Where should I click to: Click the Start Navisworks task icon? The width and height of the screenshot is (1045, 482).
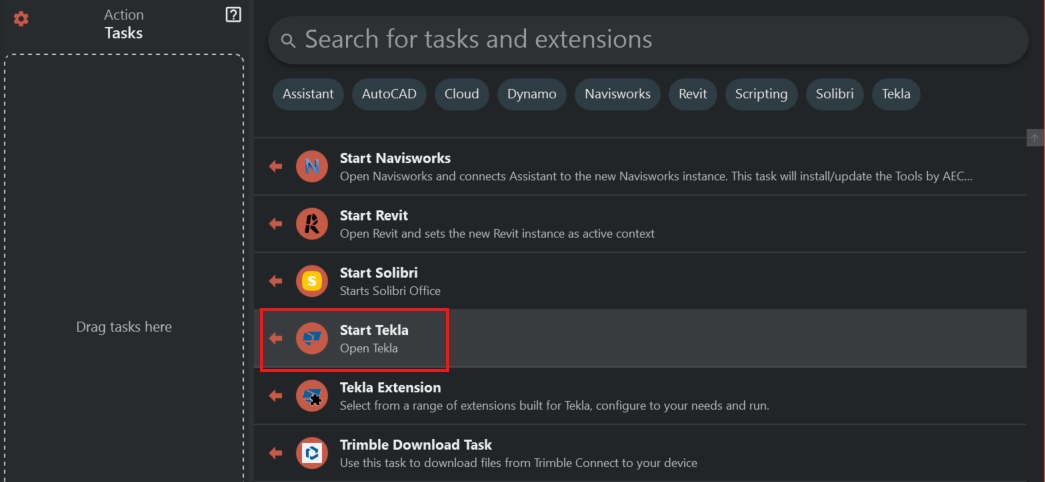(x=312, y=166)
